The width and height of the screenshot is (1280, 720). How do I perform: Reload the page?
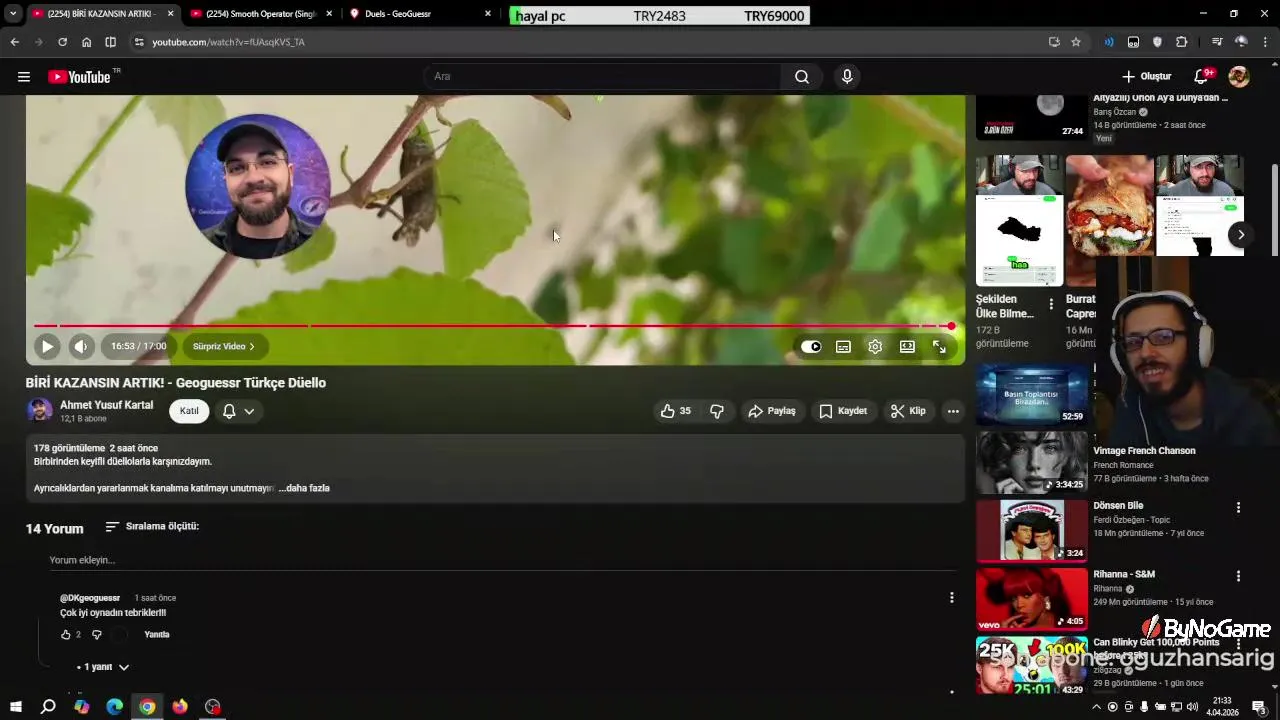pyautogui.click(x=62, y=42)
